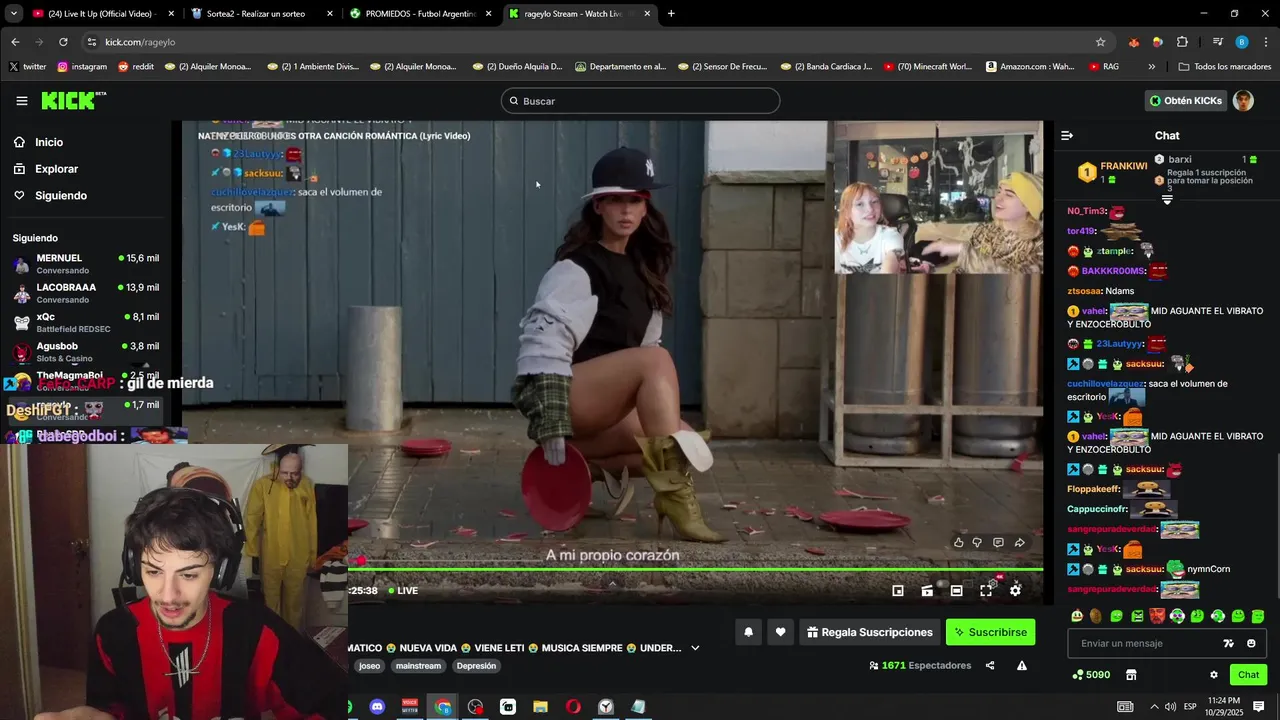Open Agusbob channel in following list

86,352
